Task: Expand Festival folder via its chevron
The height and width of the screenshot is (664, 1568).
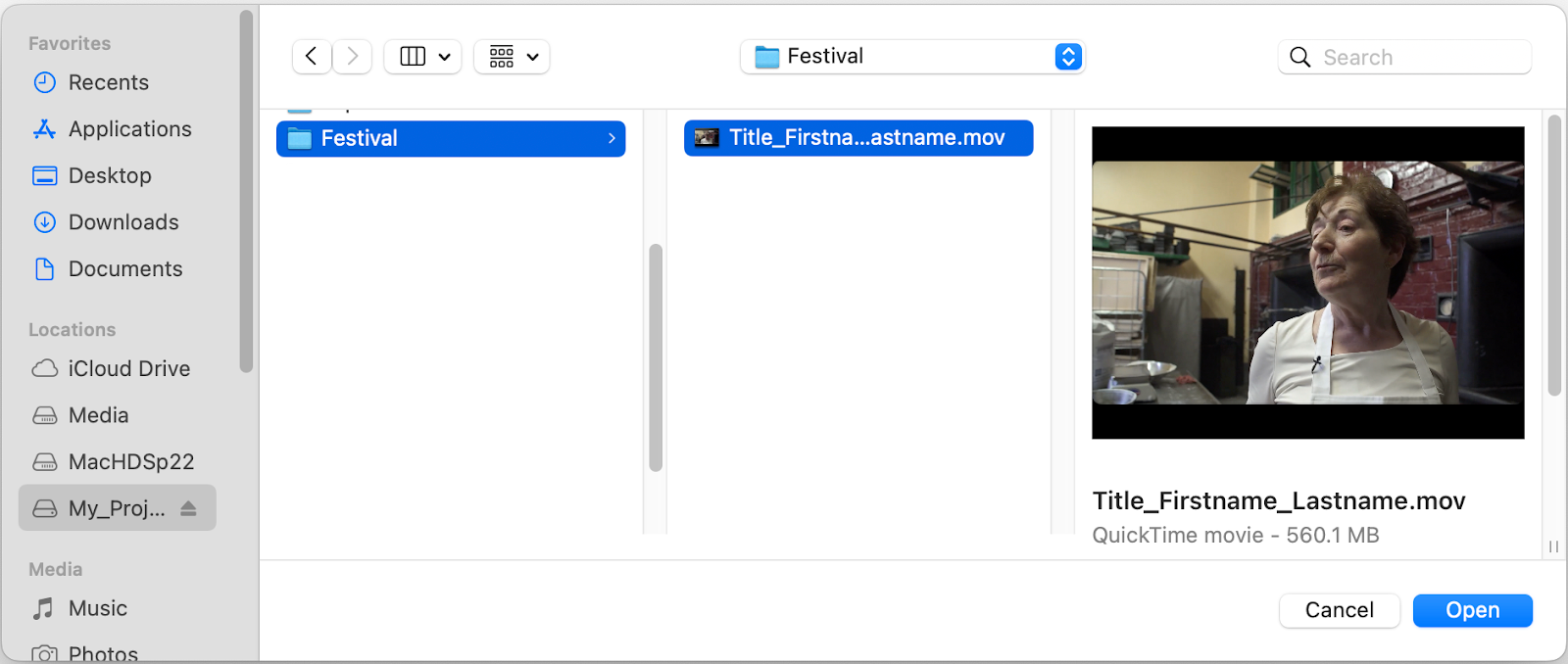Action: 612,138
